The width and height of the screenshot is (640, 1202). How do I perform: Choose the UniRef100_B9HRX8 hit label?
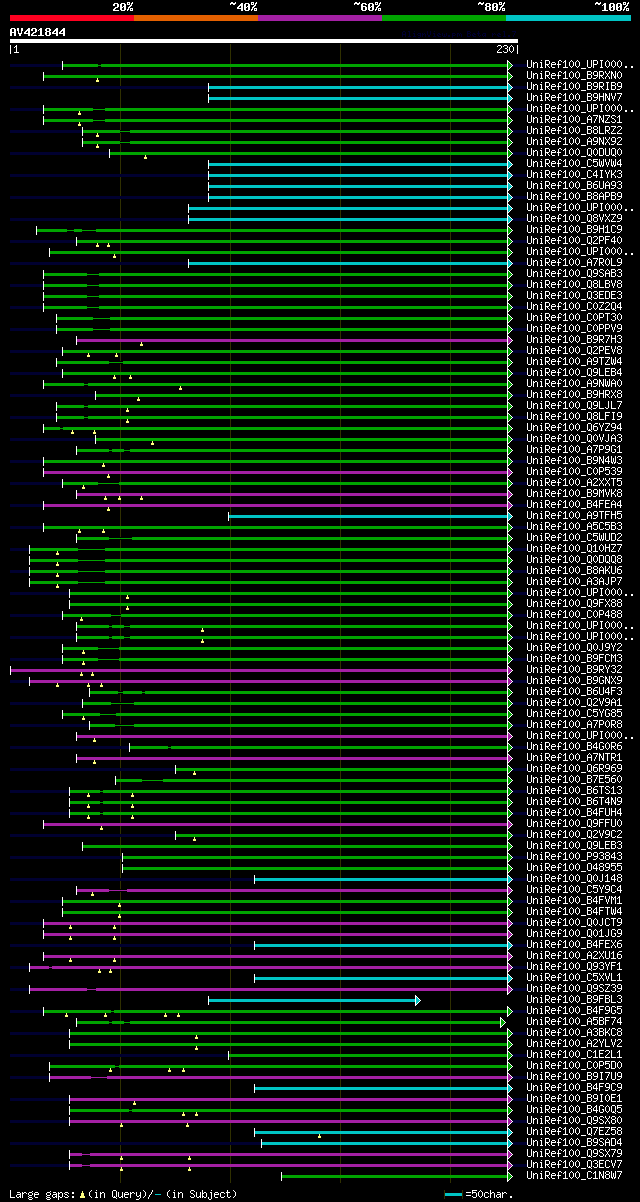click(575, 394)
